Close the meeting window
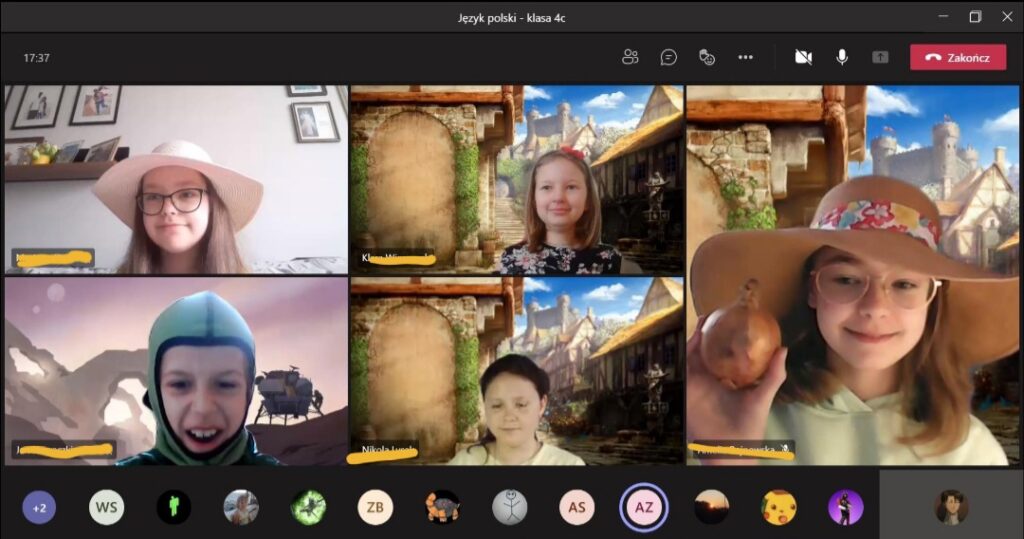The height and width of the screenshot is (539, 1024). (1007, 16)
